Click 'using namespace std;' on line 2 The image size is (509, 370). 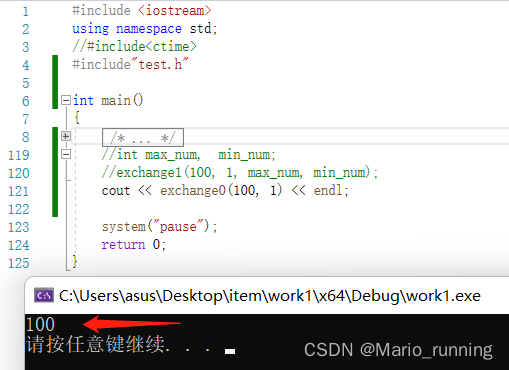coord(145,29)
